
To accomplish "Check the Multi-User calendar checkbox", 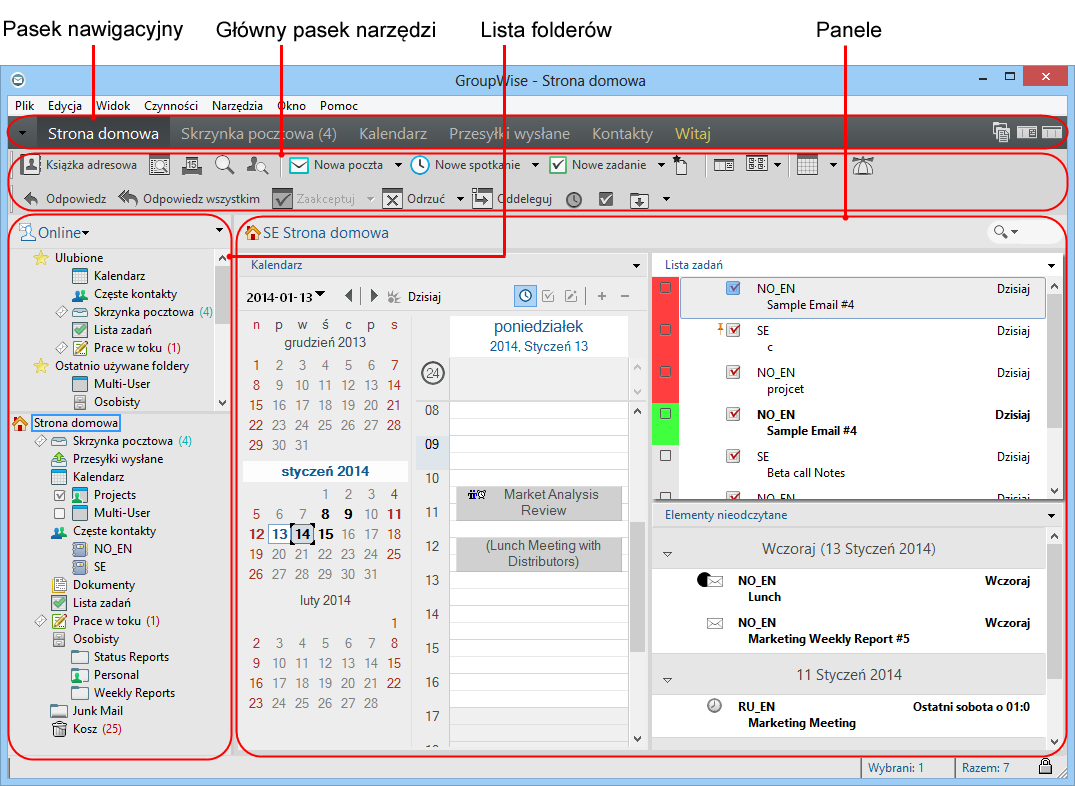I will 60,513.
